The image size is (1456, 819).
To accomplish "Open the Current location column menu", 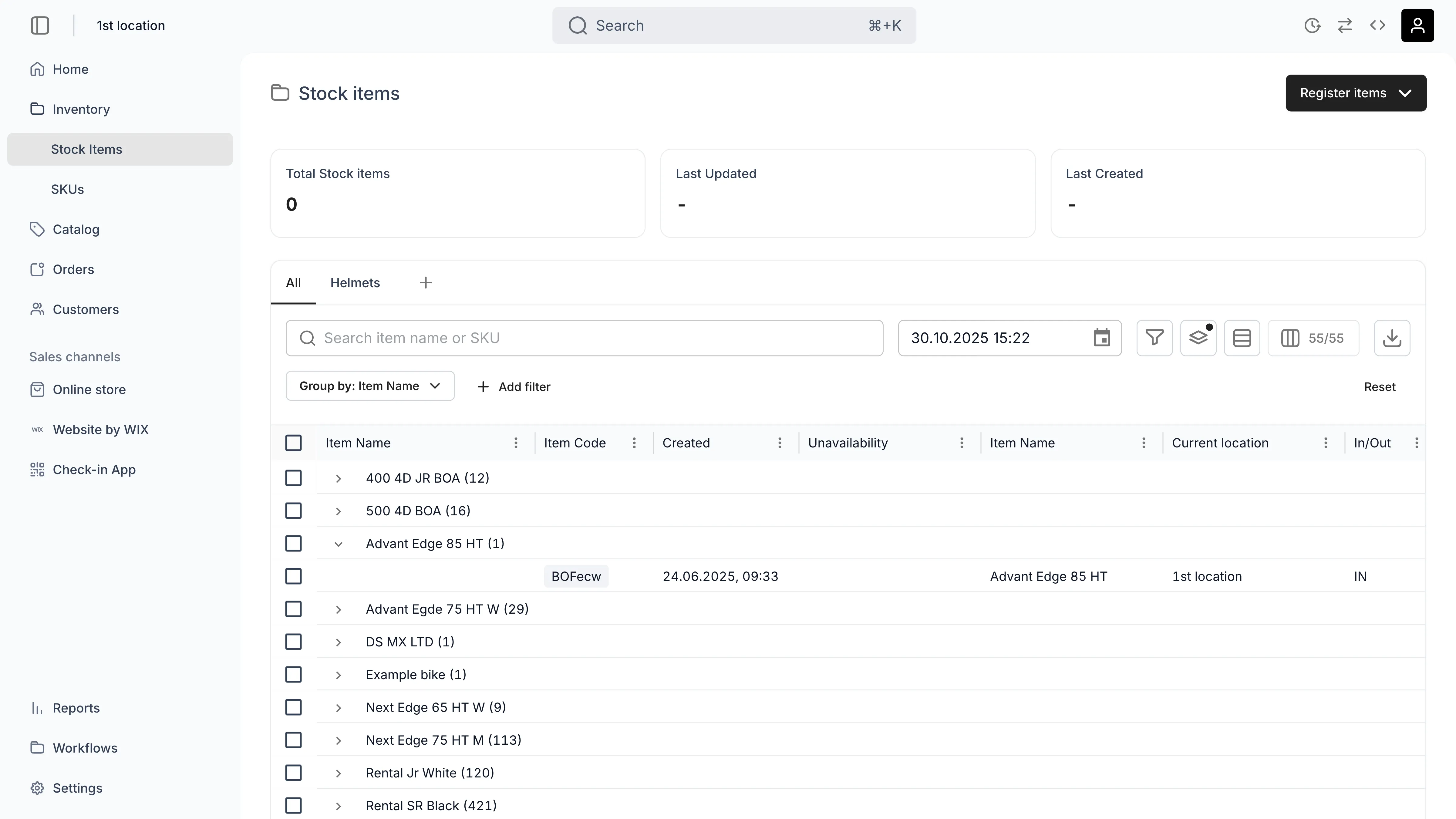I will (x=1326, y=443).
